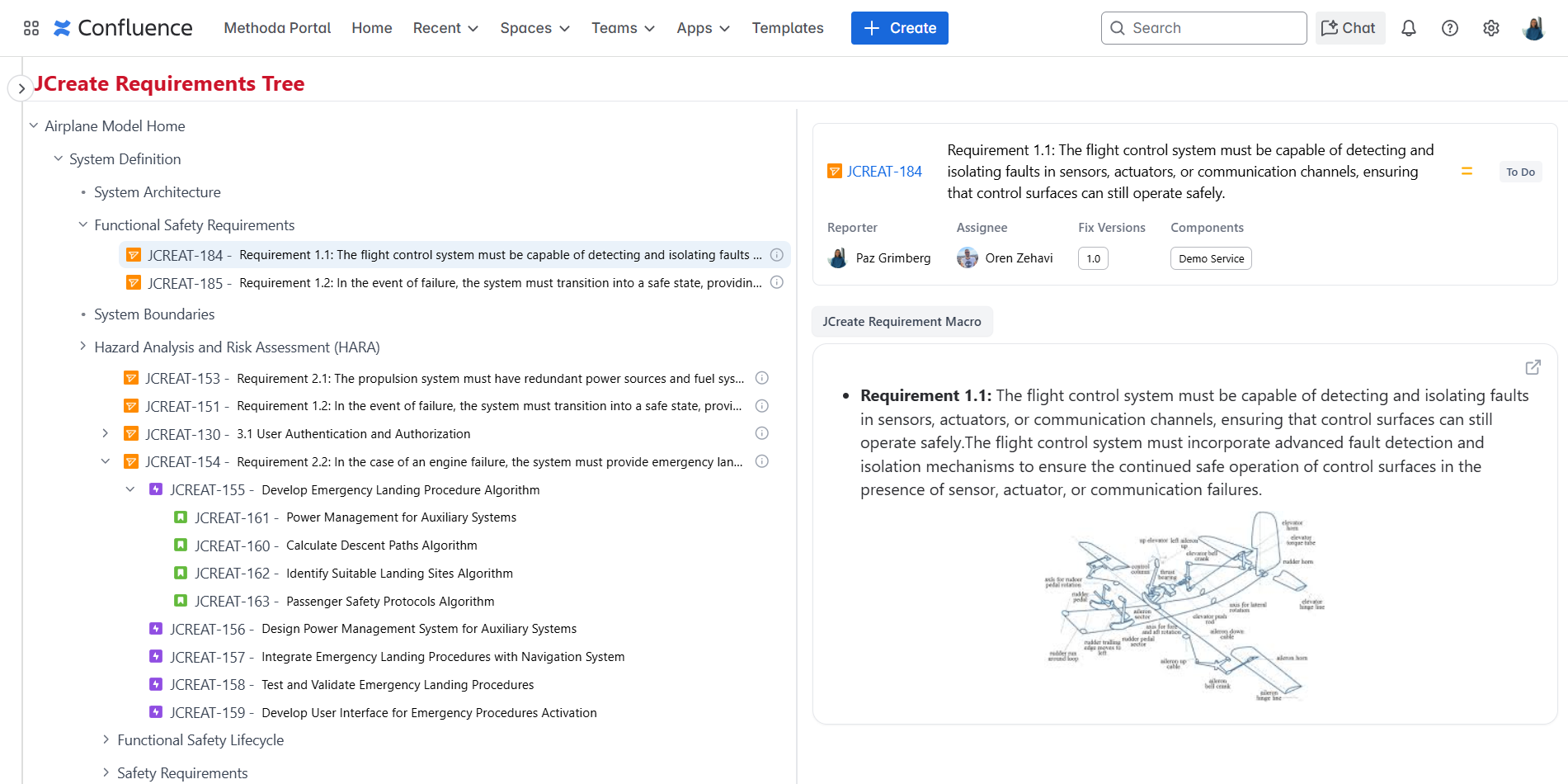Click the To Do status badge
1568x784 pixels.
tap(1520, 172)
